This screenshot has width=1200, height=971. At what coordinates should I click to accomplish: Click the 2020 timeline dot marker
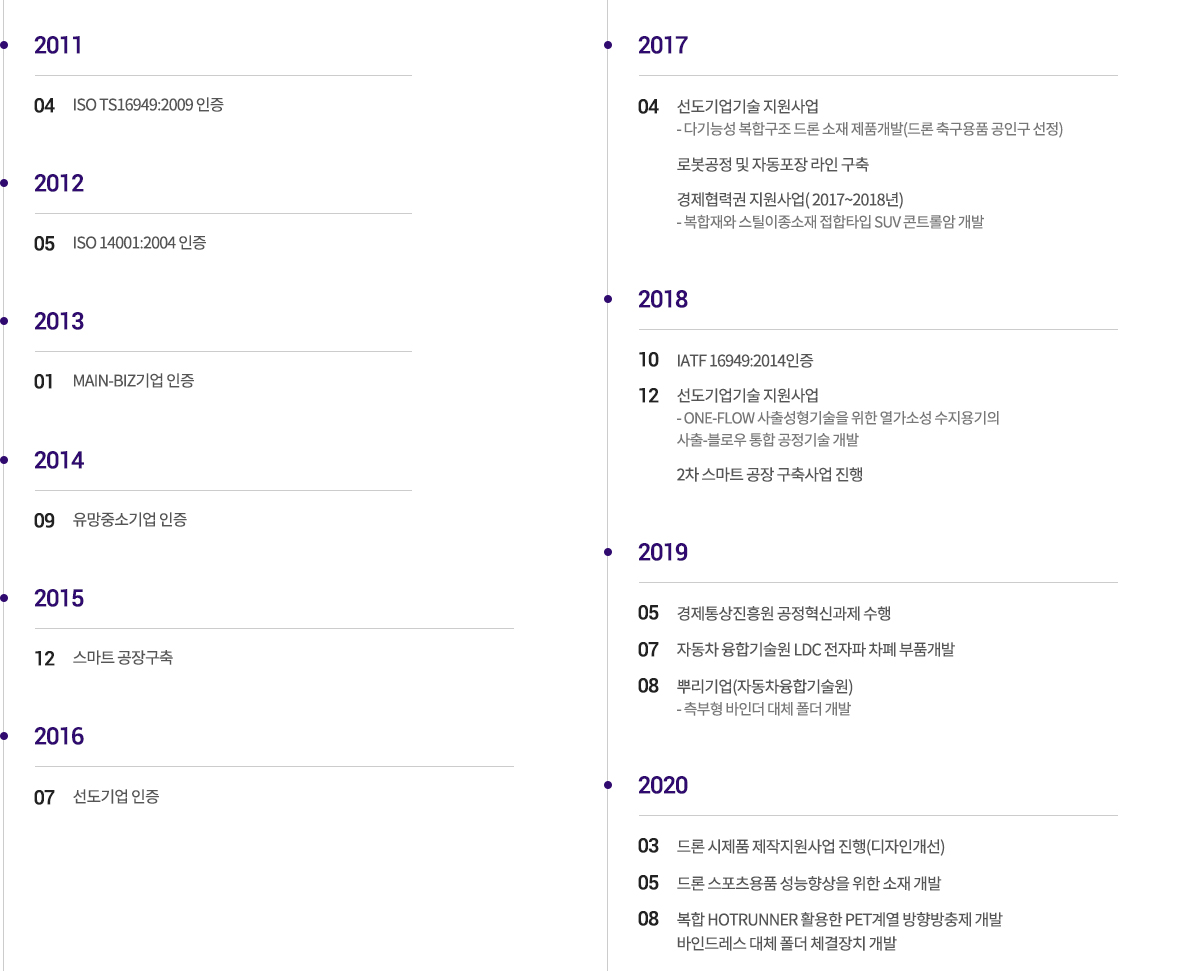pos(607,785)
